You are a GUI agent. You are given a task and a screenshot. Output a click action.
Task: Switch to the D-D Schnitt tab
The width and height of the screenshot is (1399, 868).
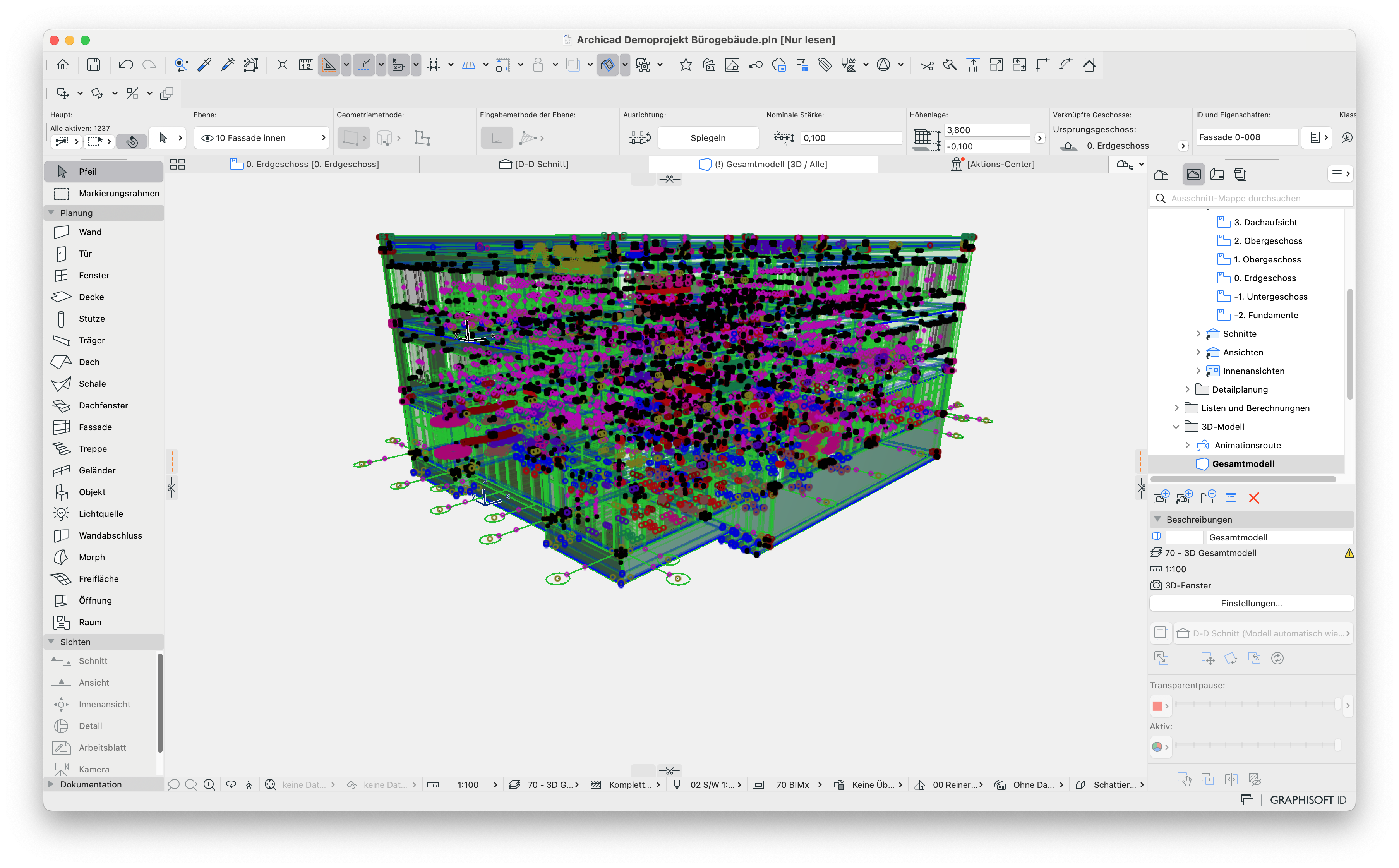click(x=534, y=164)
